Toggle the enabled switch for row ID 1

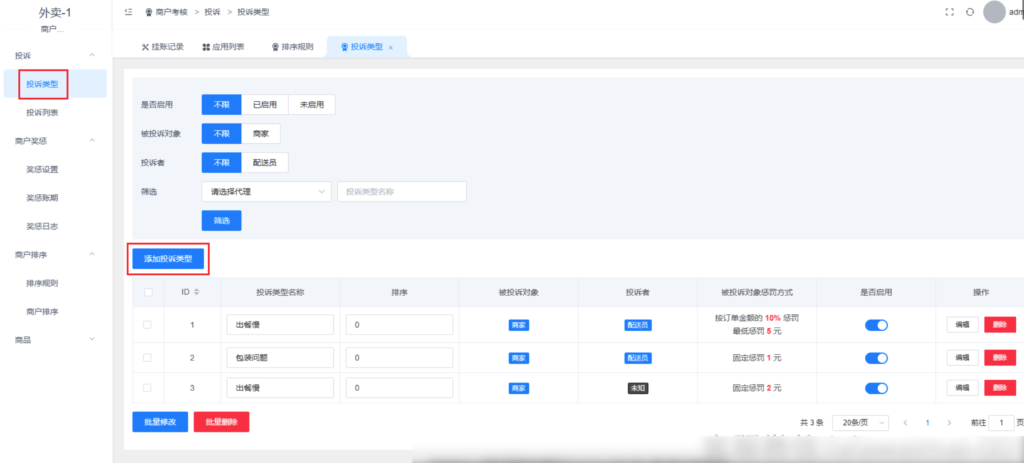[876, 325]
